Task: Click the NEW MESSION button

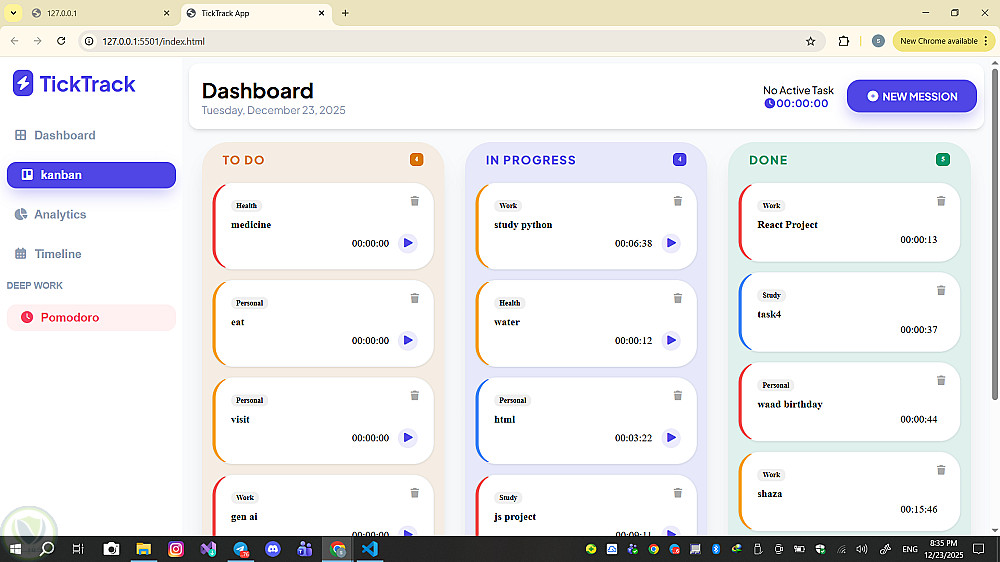Action: coord(911,96)
